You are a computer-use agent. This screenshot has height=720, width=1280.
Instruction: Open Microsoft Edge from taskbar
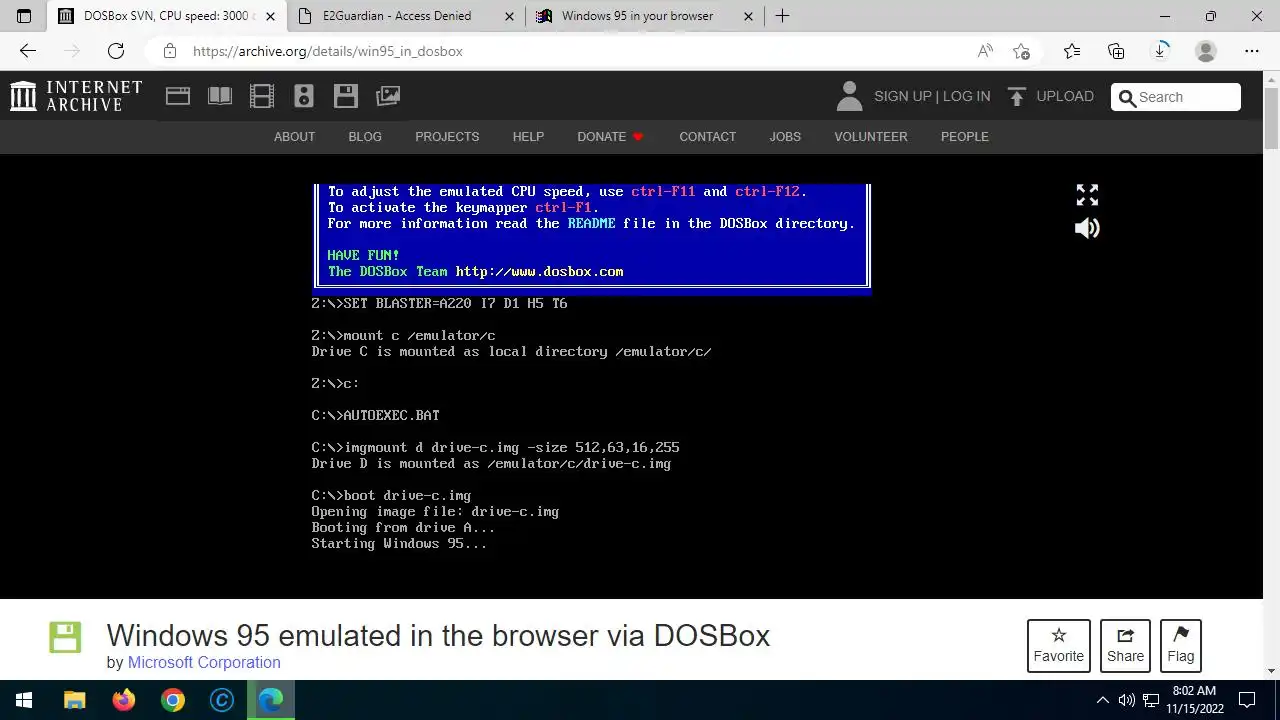coord(271,700)
